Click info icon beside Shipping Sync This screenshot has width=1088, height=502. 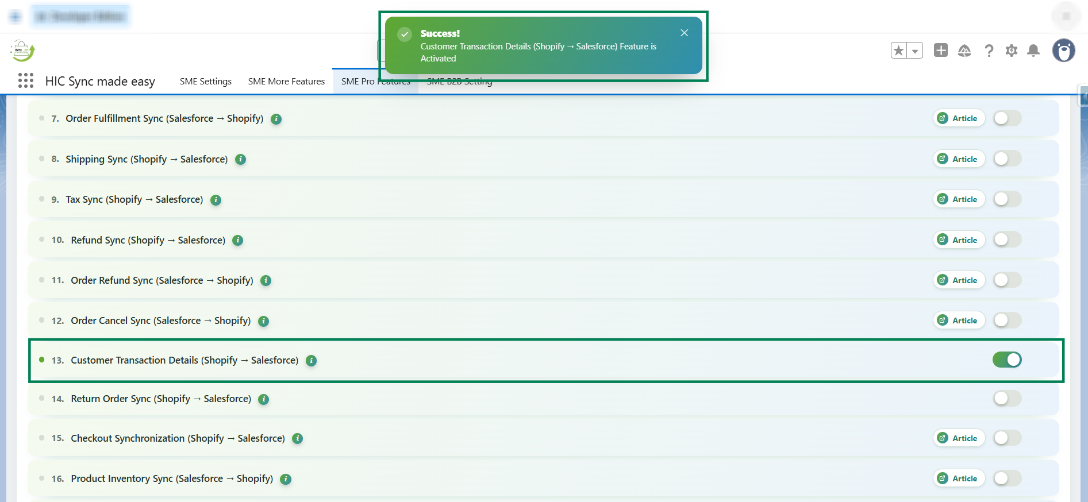coord(241,159)
